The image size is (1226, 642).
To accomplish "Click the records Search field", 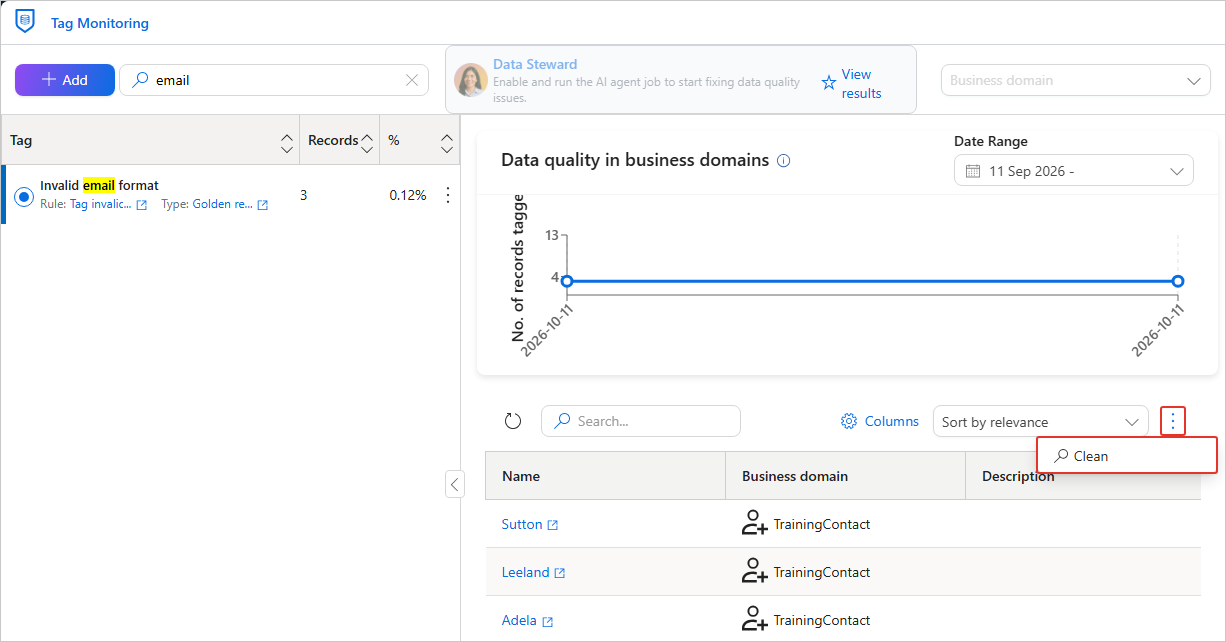I will (x=641, y=421).
